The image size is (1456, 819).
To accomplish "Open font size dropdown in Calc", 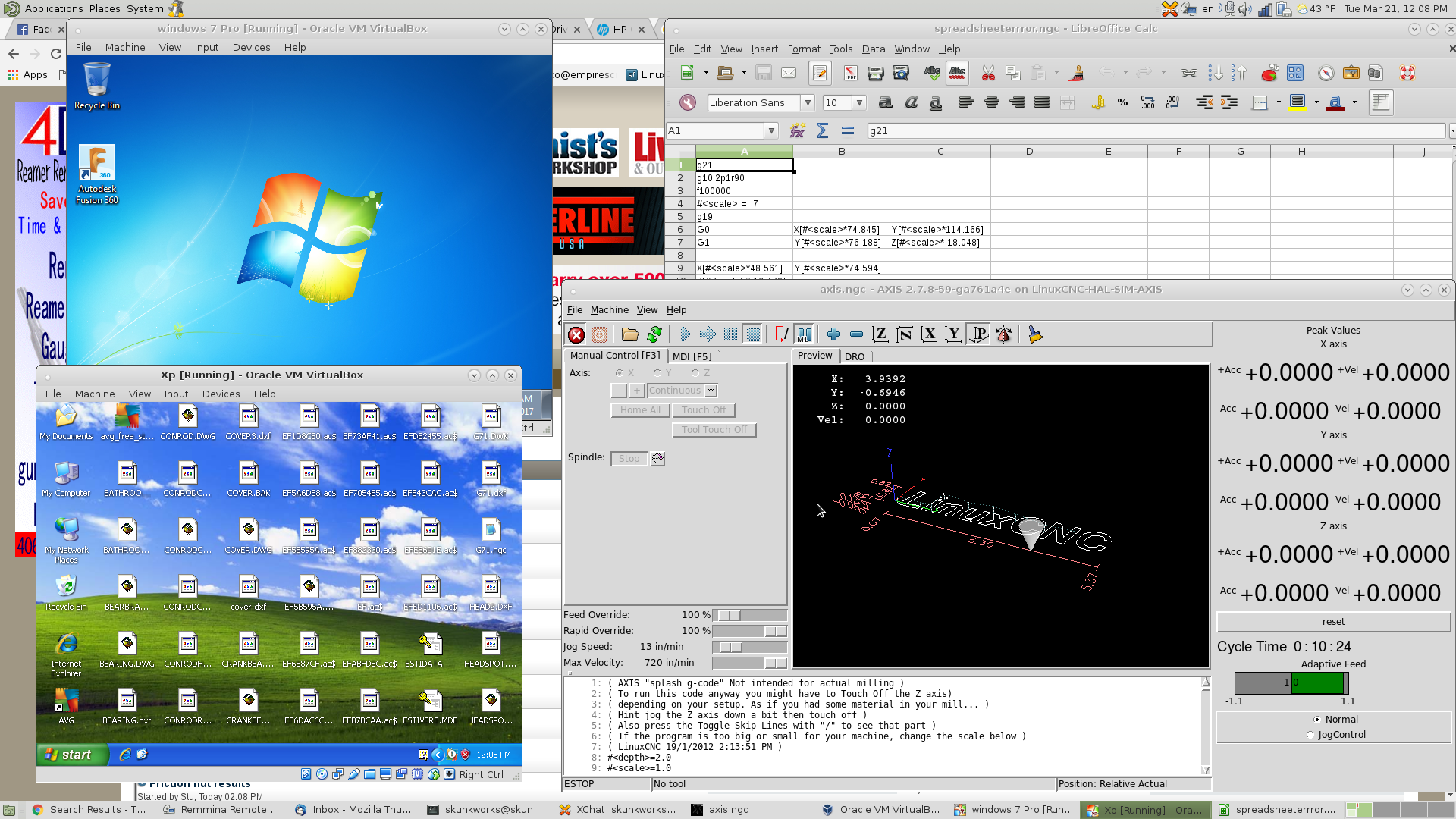I will 859,103.
